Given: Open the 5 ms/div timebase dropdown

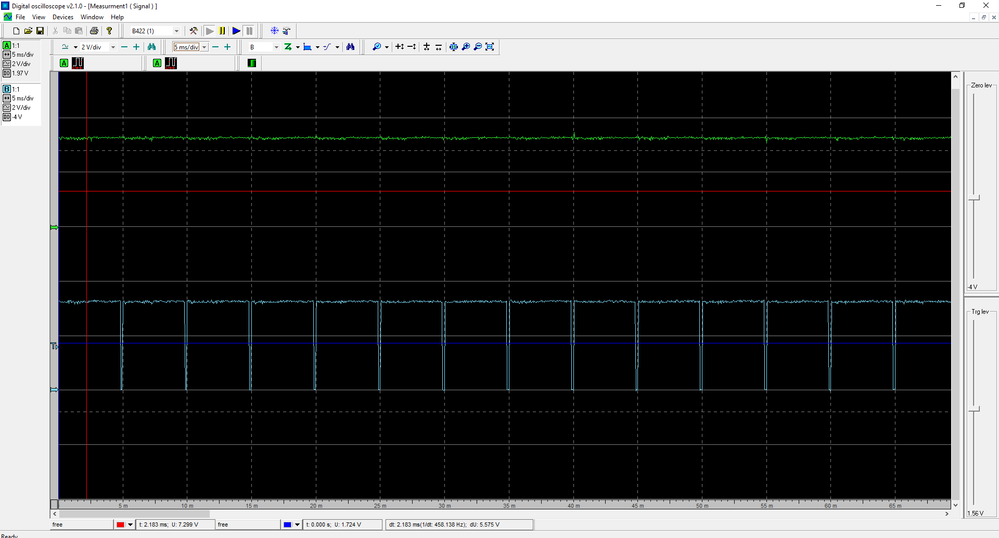Looking at the screenshot, I should click(x=190, y=47).
